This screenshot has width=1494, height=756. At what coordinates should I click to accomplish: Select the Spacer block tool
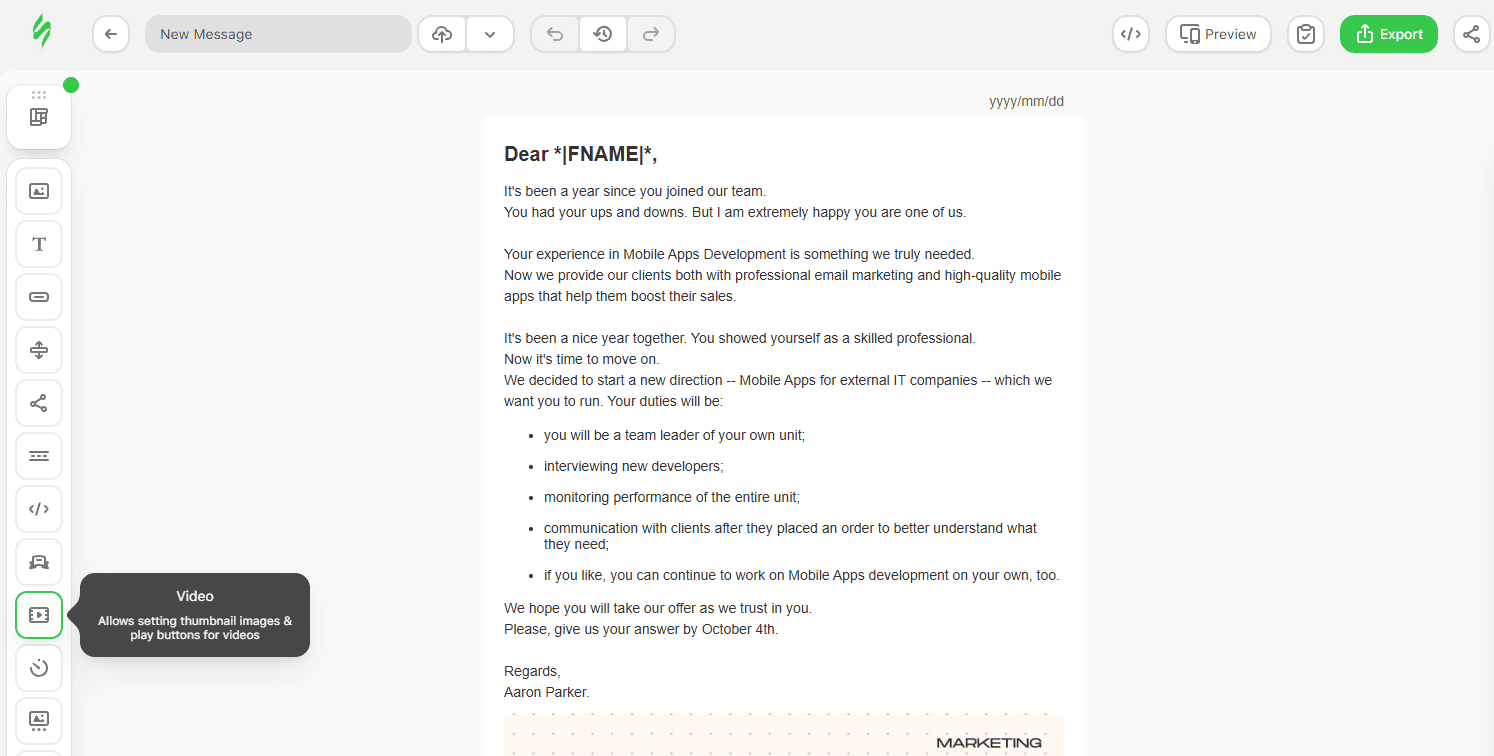tap(39, 350)
